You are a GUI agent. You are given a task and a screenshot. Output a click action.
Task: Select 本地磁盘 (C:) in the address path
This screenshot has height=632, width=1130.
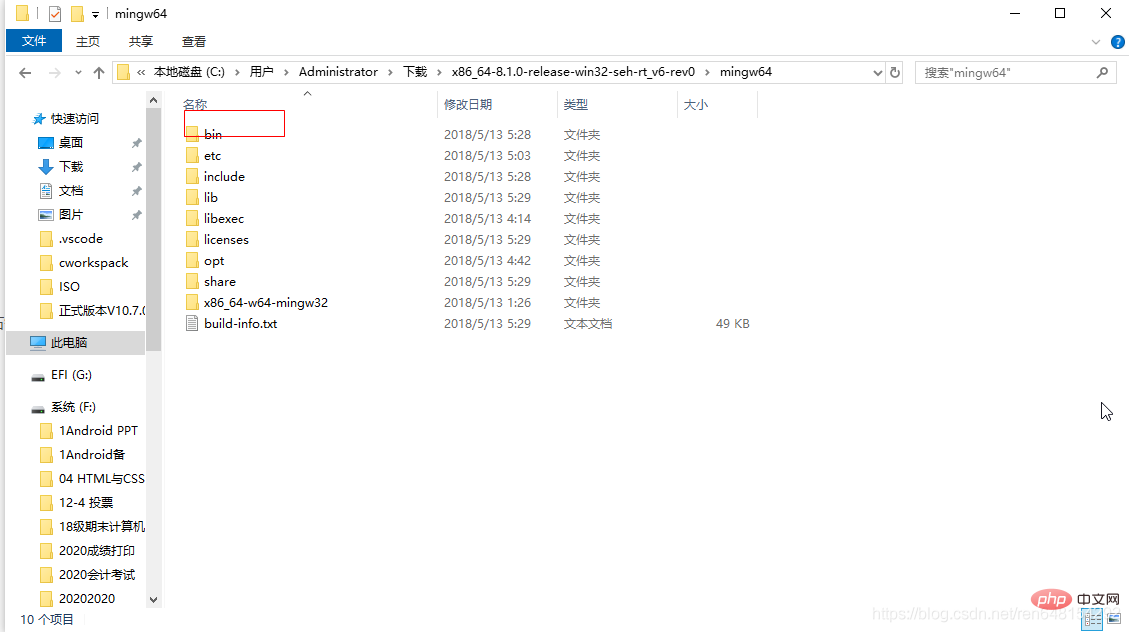189,72
